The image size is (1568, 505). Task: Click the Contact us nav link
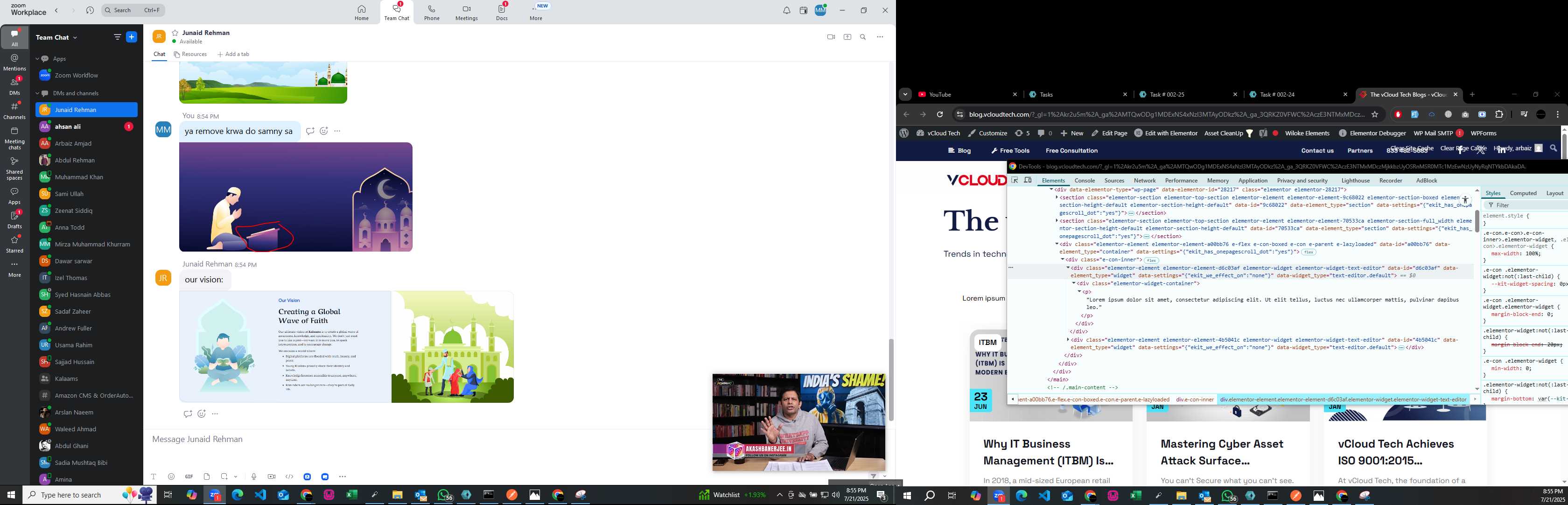tap(1317, 151)
